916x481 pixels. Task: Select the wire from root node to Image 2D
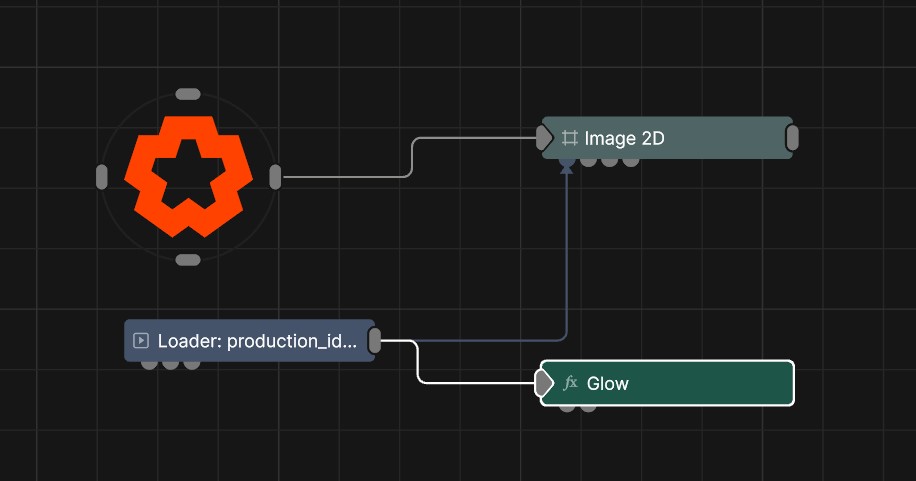pos(413,158)
